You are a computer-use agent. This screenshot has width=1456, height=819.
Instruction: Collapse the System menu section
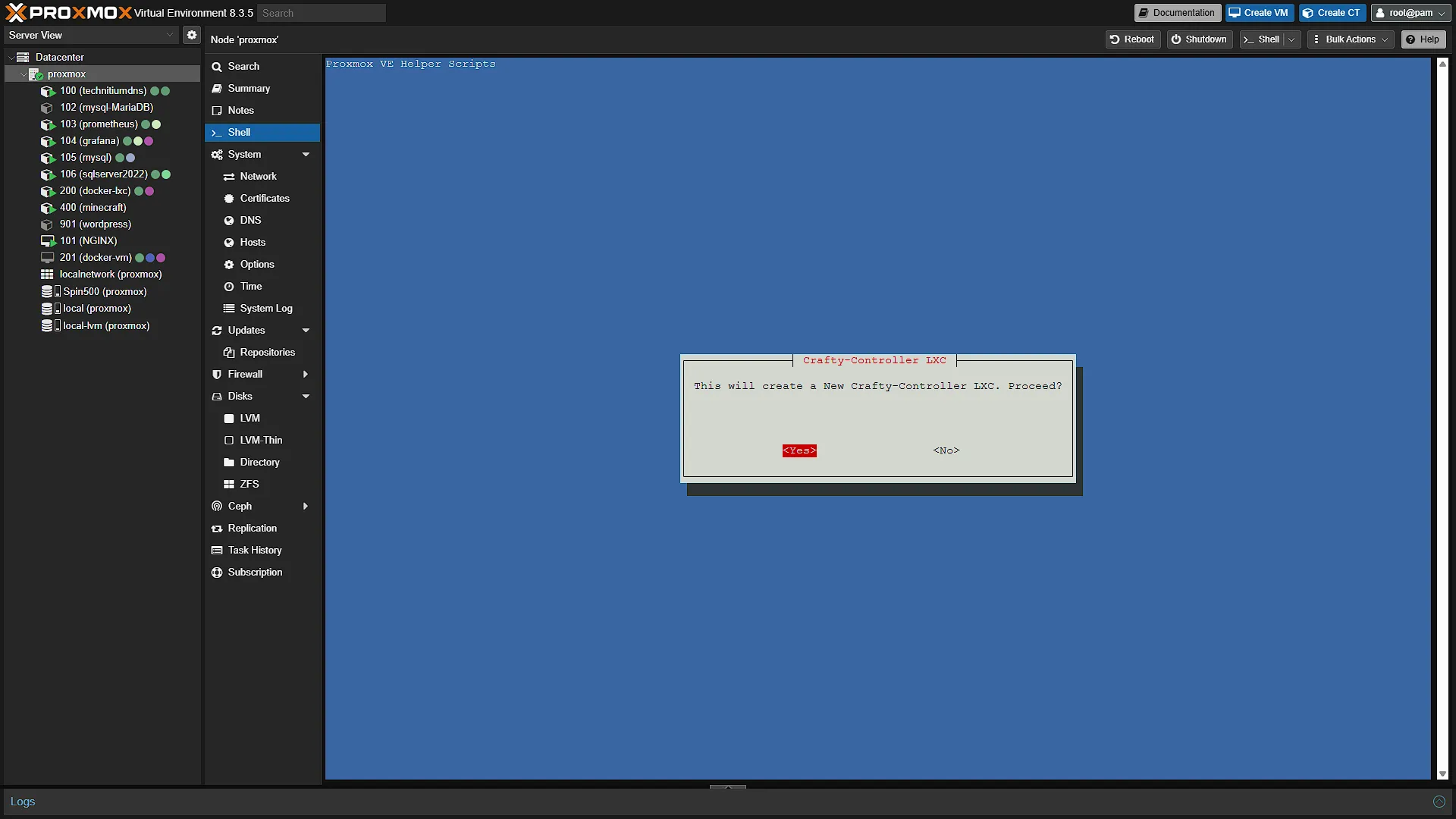pos(306,155)
